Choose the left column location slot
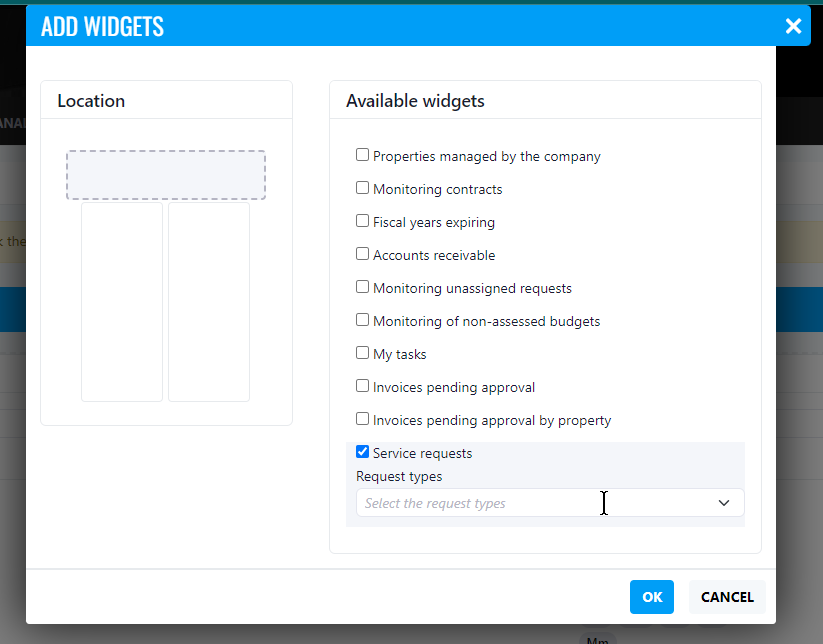 pyautogui.click(x=122, y=302)
